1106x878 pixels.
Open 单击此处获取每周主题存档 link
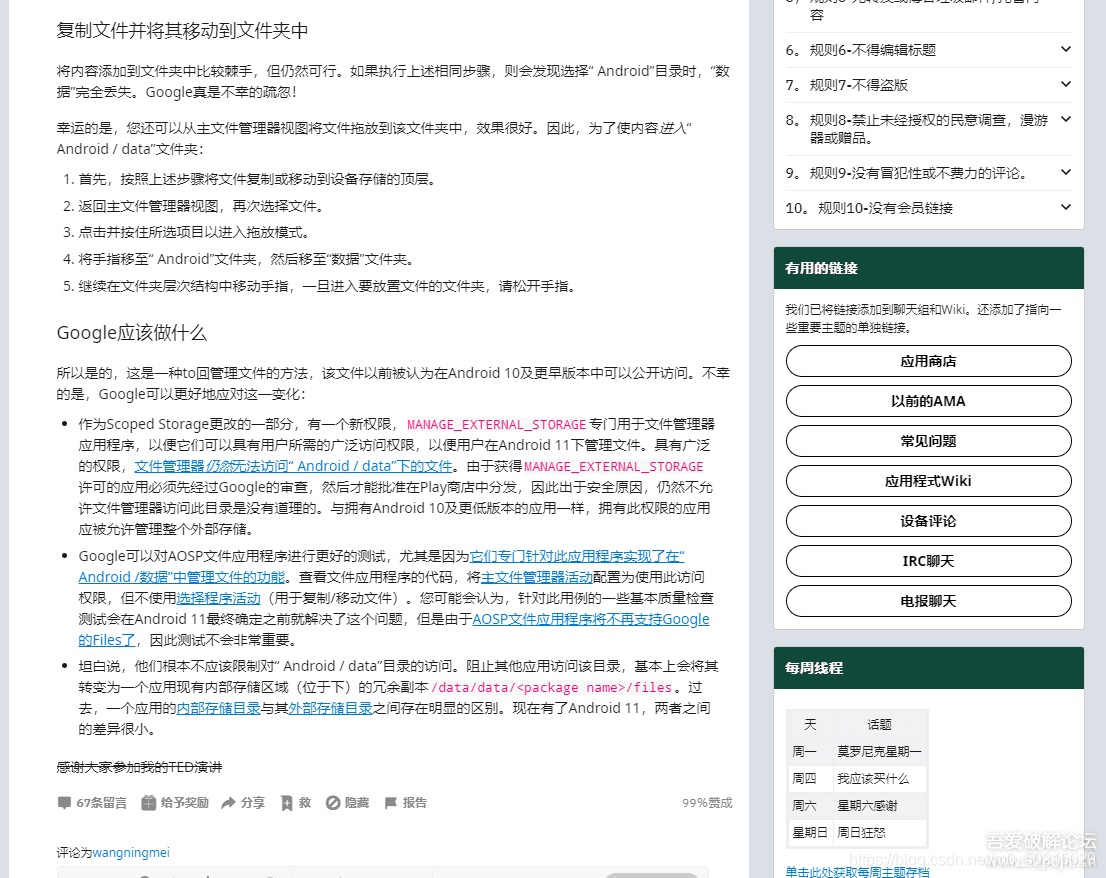coord(857,872)
